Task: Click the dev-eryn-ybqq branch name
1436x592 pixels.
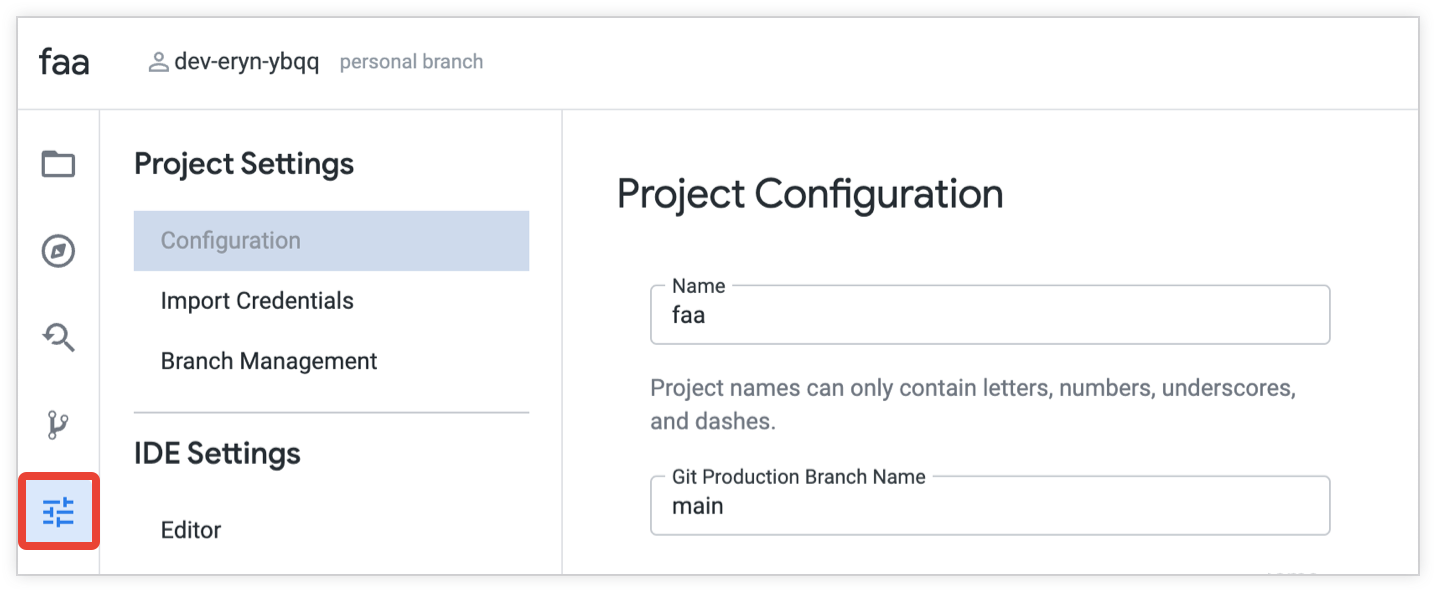Action: pyautogui.click(x=246, y=62)
